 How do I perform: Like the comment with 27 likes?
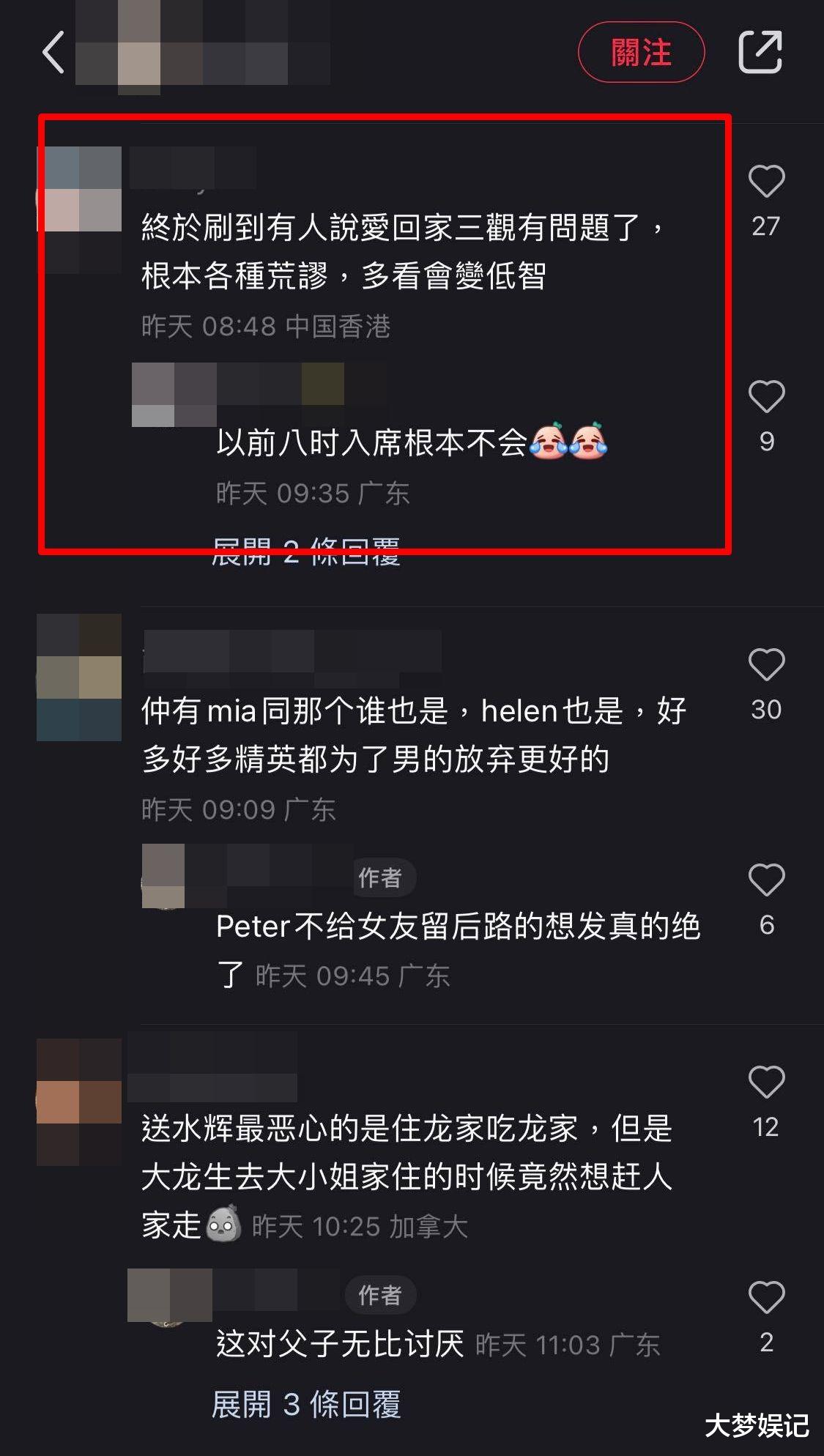coord(766,182)
